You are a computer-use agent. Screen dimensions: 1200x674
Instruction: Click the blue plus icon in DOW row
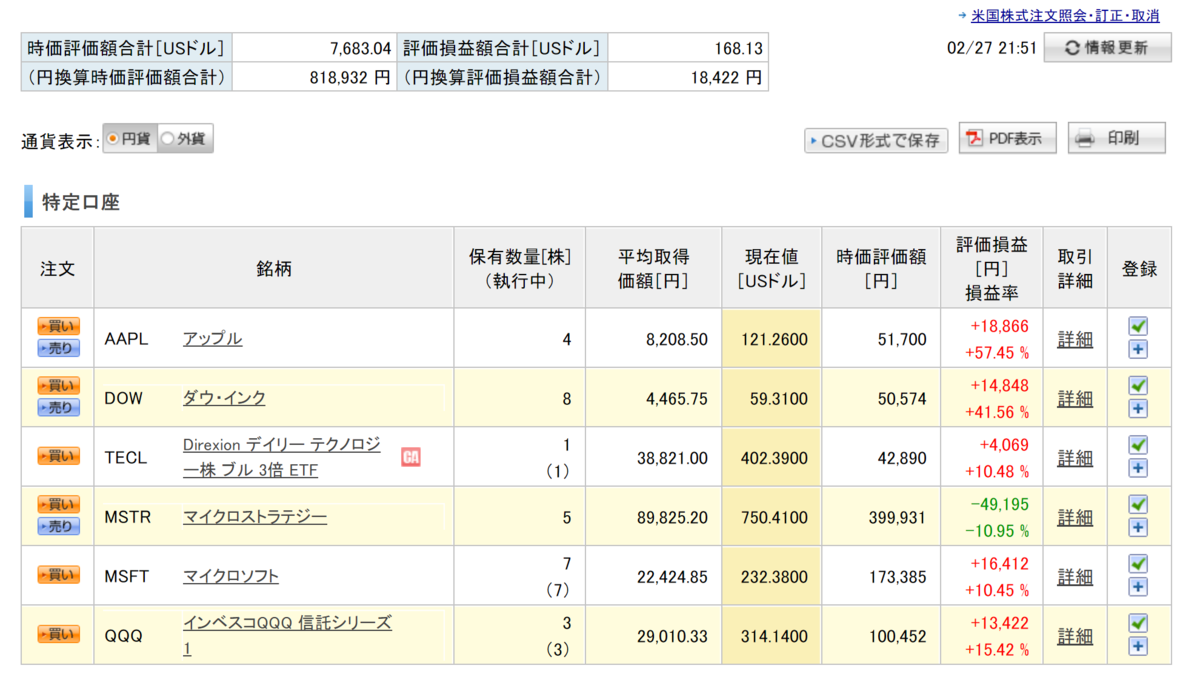pyautogui.click(x=1138, y=408)
